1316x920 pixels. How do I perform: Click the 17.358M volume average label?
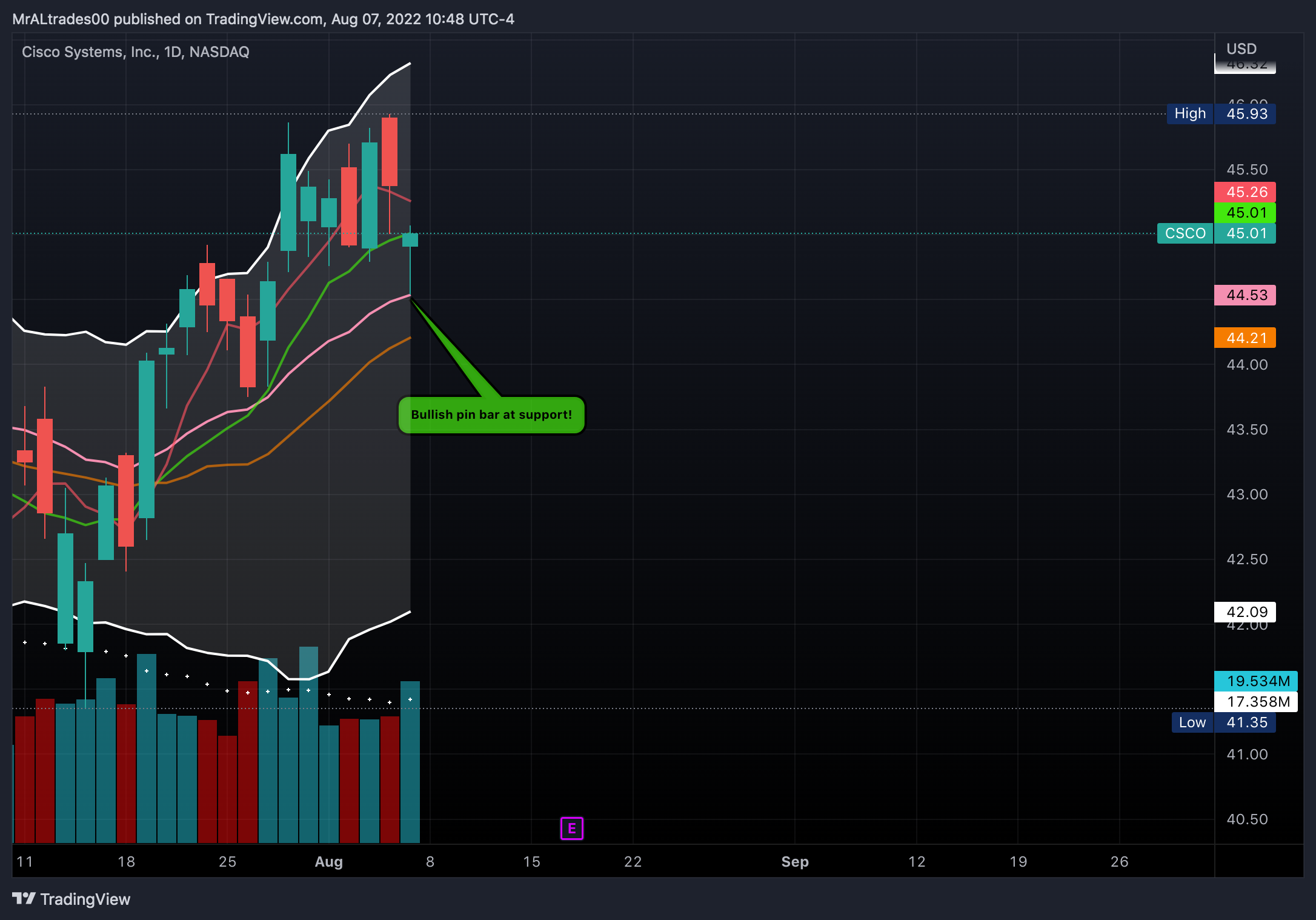[x=1256, y=702]
